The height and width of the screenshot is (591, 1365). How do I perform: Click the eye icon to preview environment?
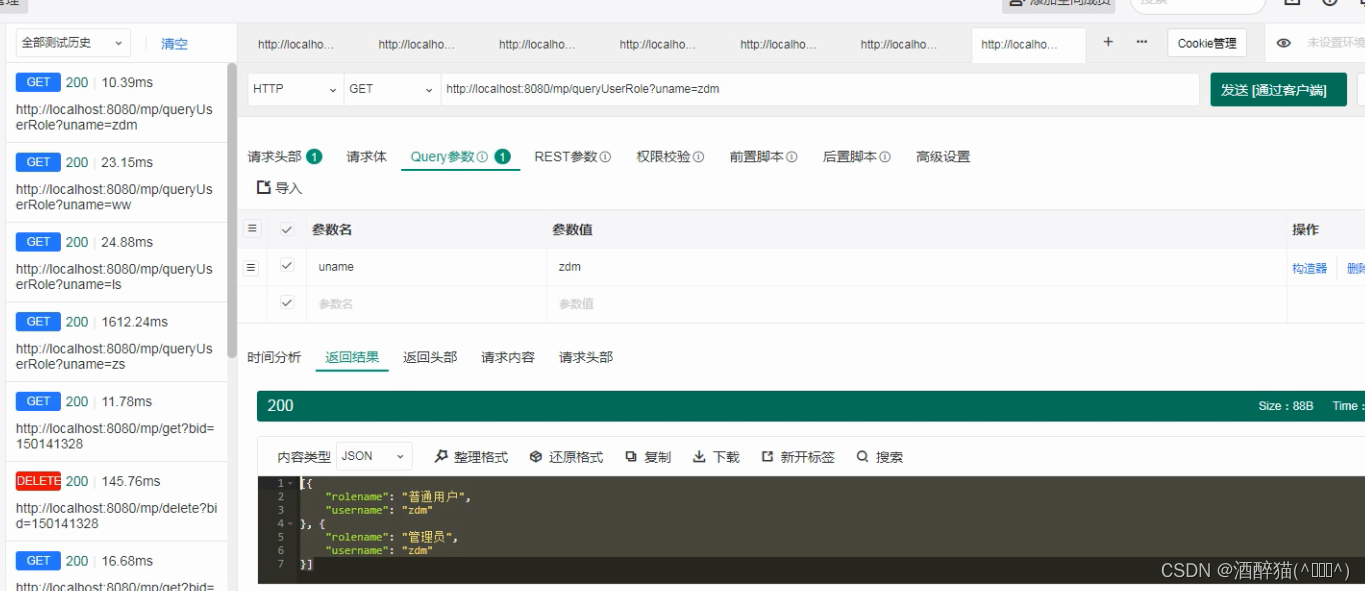tap(1284, 43)
